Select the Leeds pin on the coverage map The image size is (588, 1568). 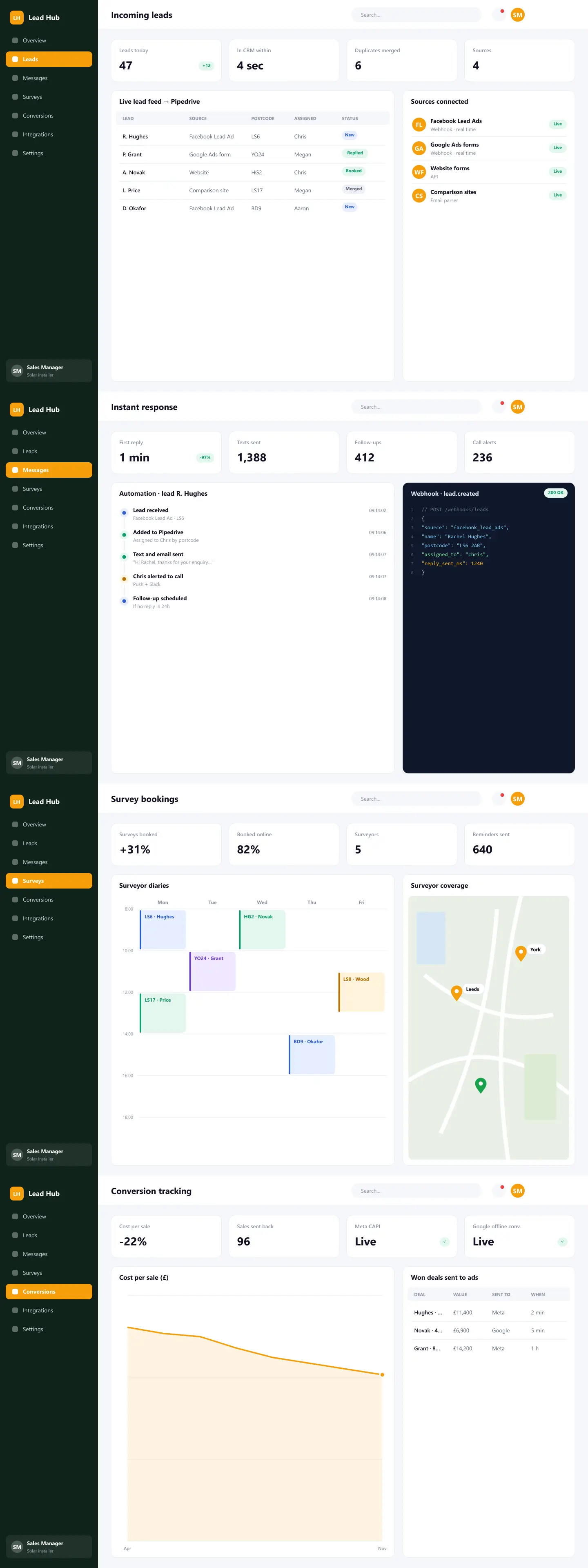pos(457,993)
